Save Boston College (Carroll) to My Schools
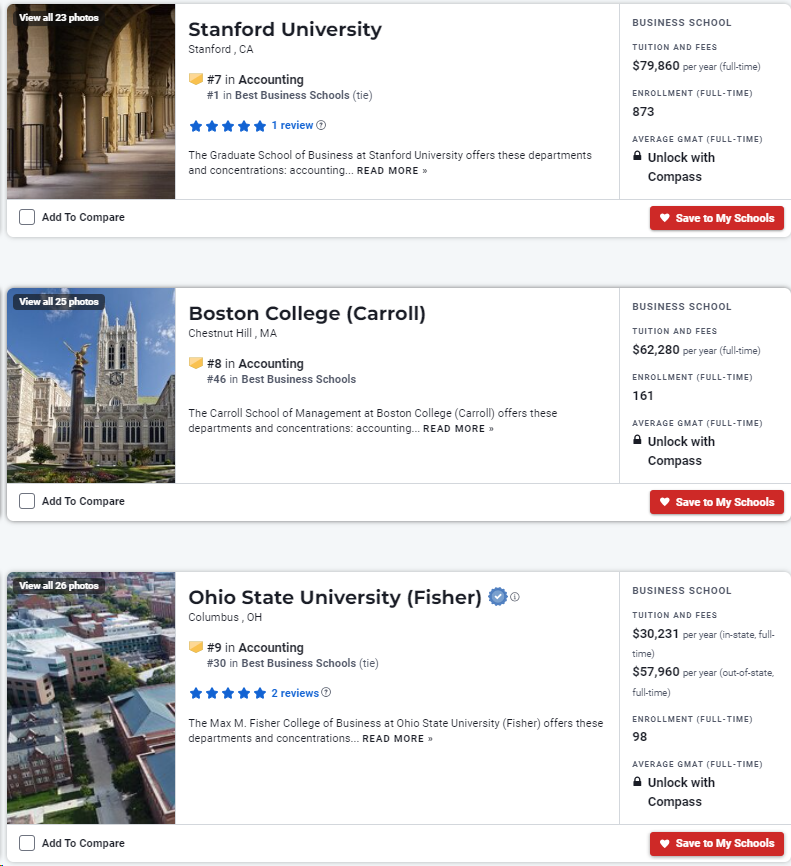 pos(716,502)
